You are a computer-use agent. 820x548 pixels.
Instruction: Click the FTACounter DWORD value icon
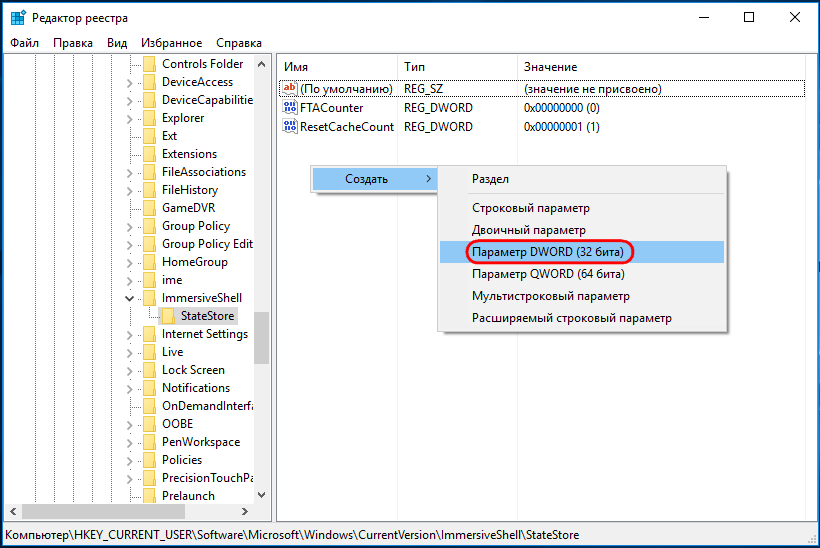point(291,108)
